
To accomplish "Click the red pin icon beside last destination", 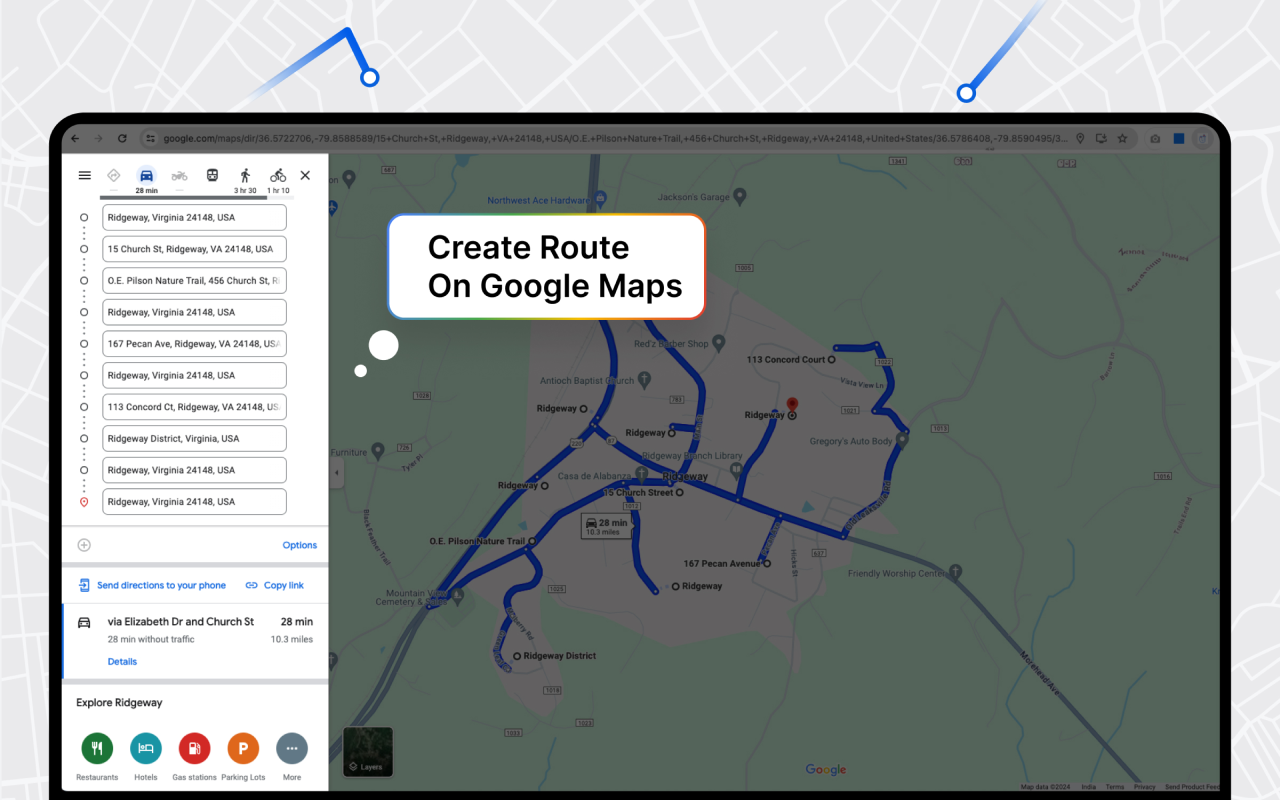I will pos(84,502).
